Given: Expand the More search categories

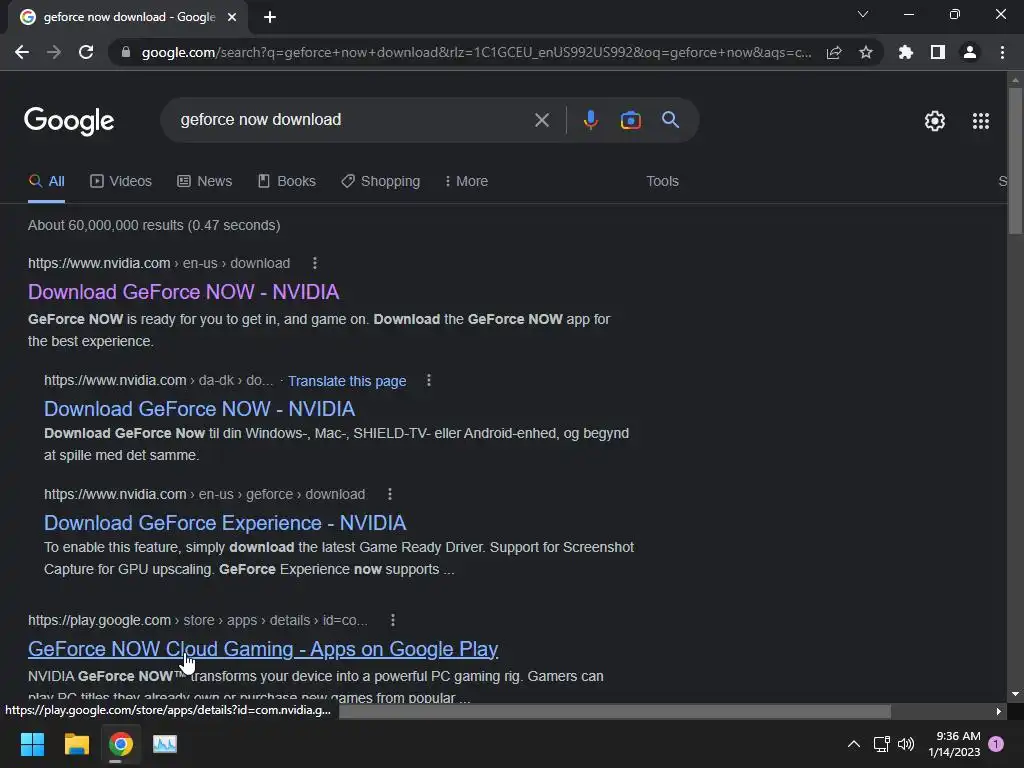Looking at the screenshot, I should 466,182.
